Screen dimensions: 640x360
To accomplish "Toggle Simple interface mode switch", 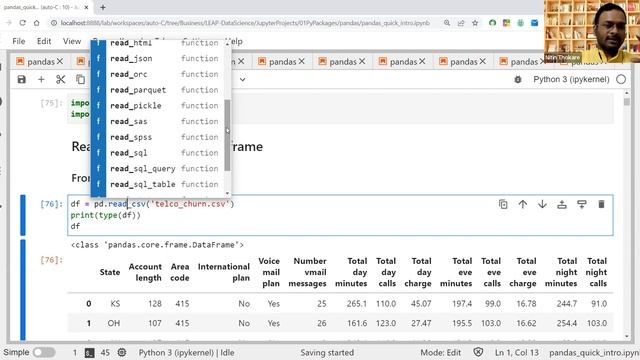I will pos(44,352).
